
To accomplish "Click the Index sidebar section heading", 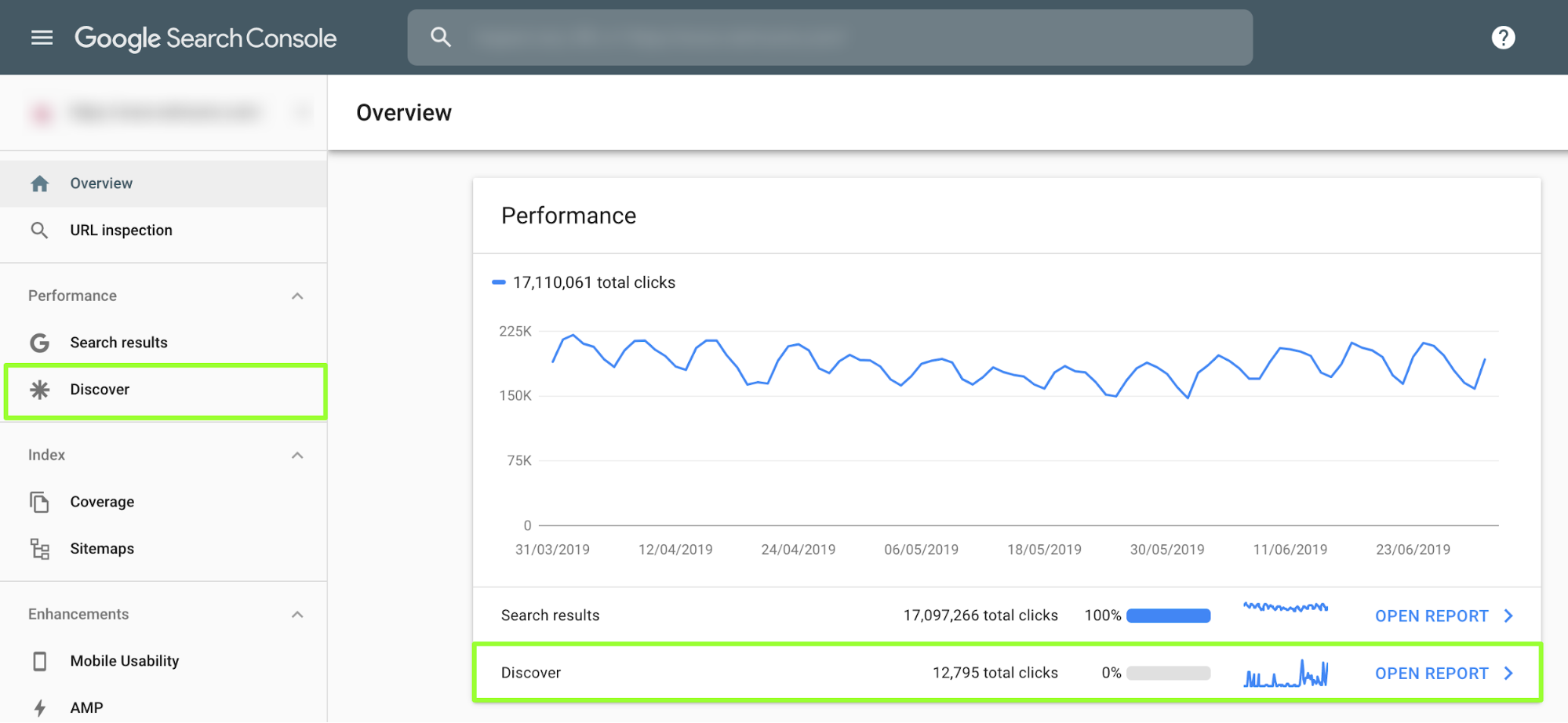I will pos(46,456).
